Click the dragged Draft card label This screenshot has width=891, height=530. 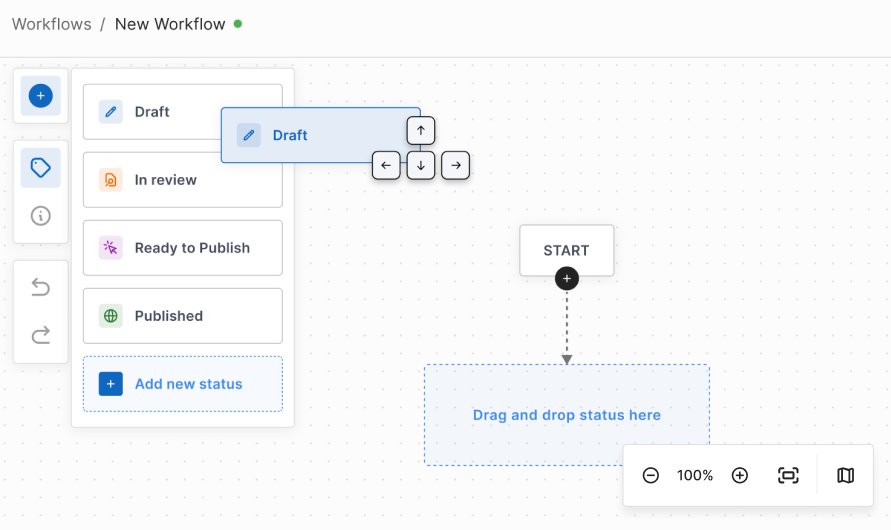[x=290, y=135]
